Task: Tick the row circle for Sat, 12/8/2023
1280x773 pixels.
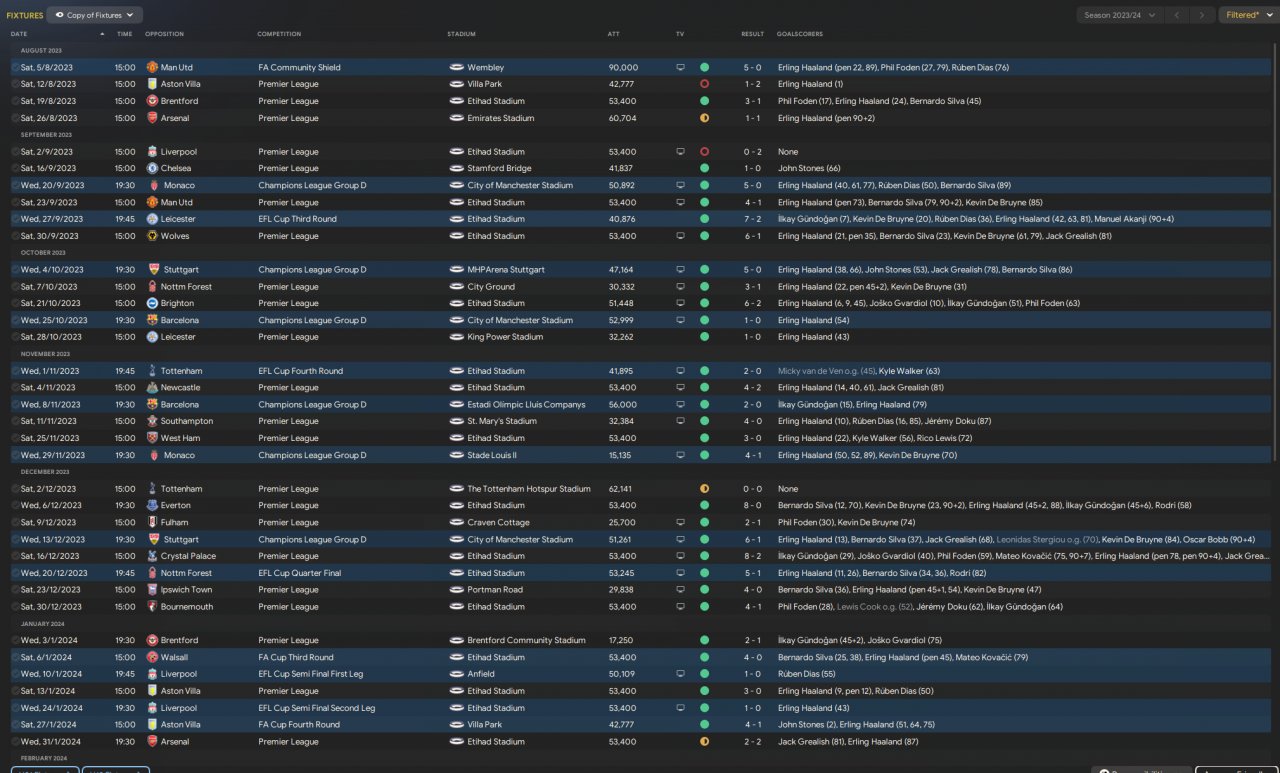Action: 15,84
